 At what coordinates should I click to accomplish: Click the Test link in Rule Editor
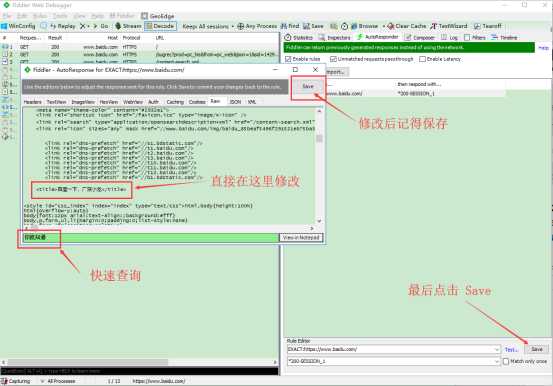[511, 350]
